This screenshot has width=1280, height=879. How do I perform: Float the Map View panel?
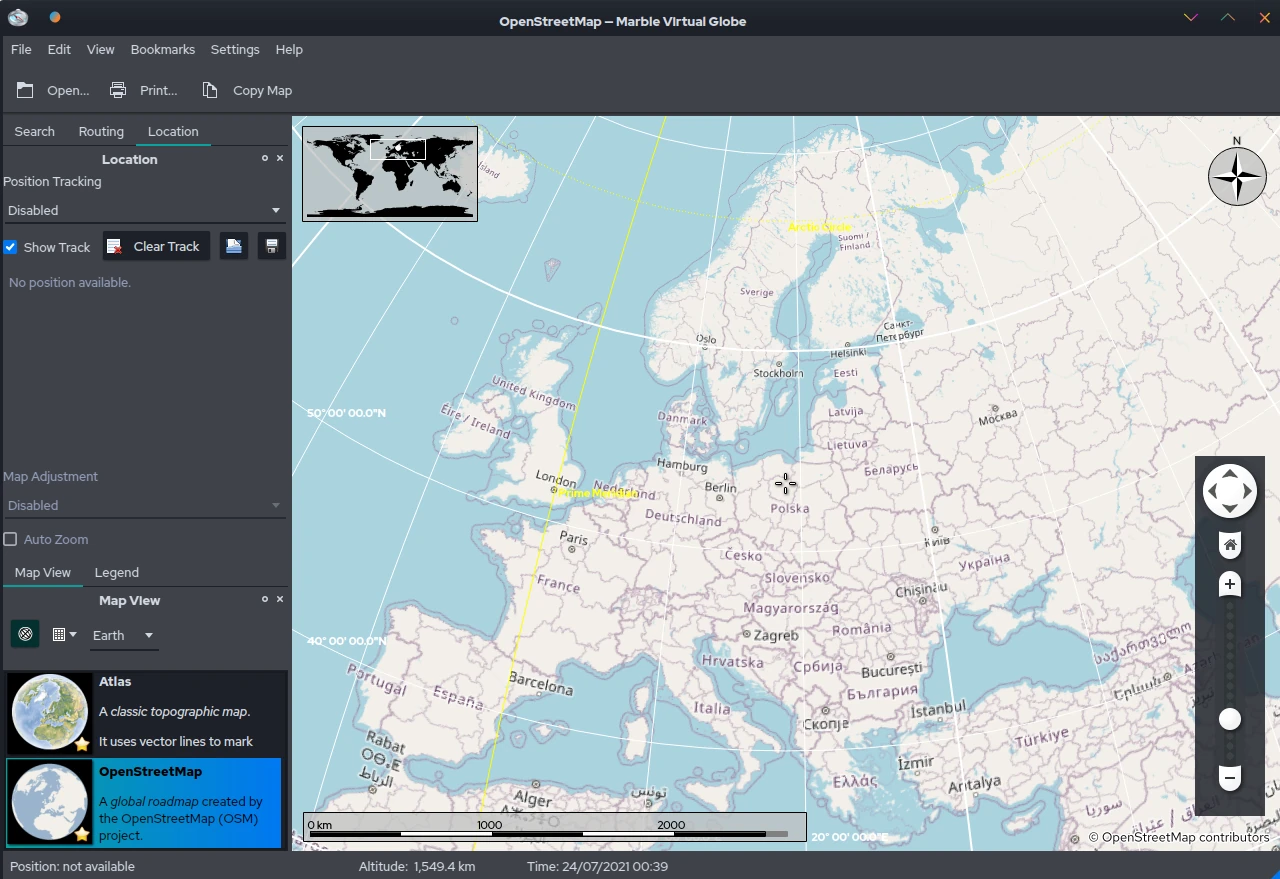(265, 599)
